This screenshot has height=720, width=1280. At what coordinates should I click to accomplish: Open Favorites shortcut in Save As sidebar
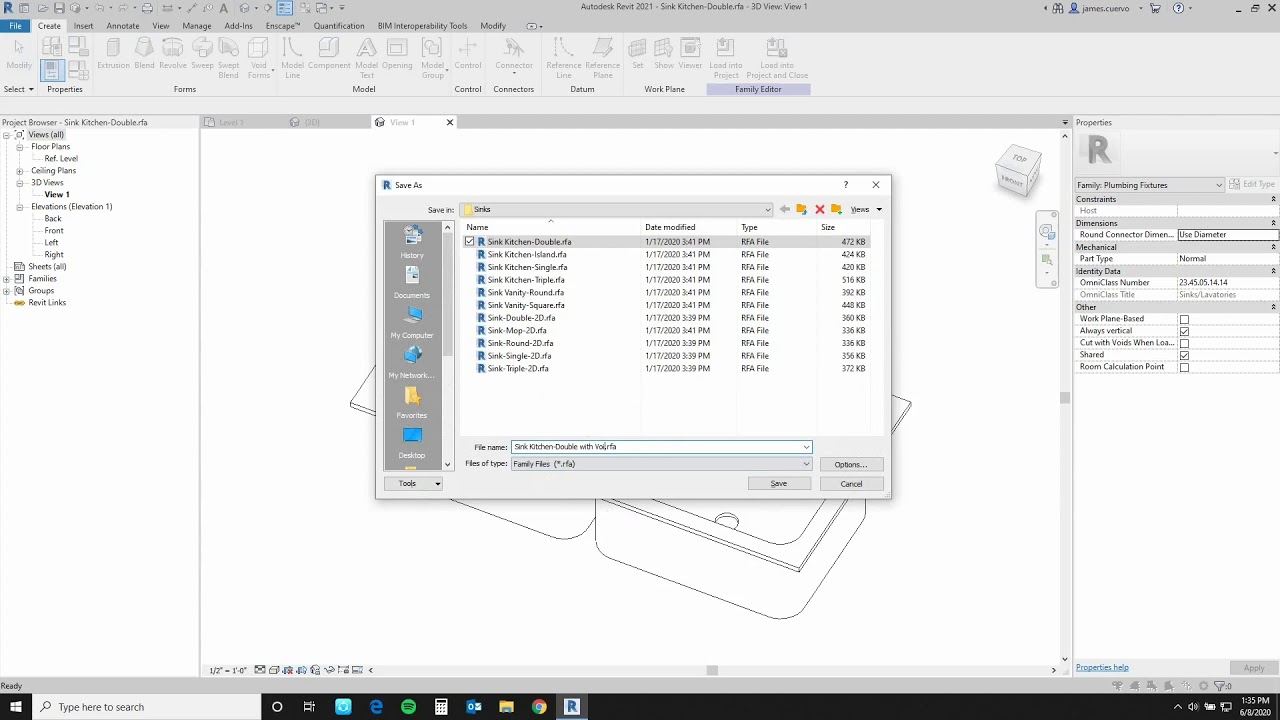pyautogui.click(x=412, y=402)
